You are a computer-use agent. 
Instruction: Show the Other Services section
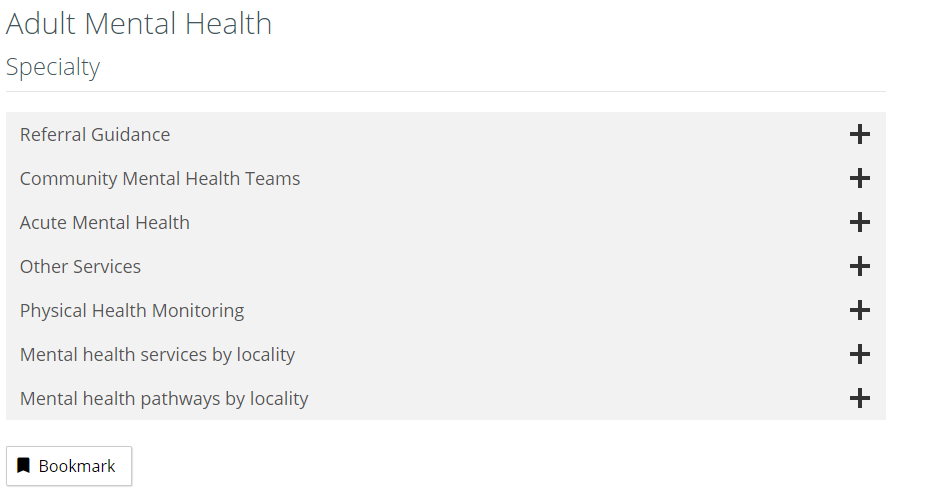pos(445,266)
